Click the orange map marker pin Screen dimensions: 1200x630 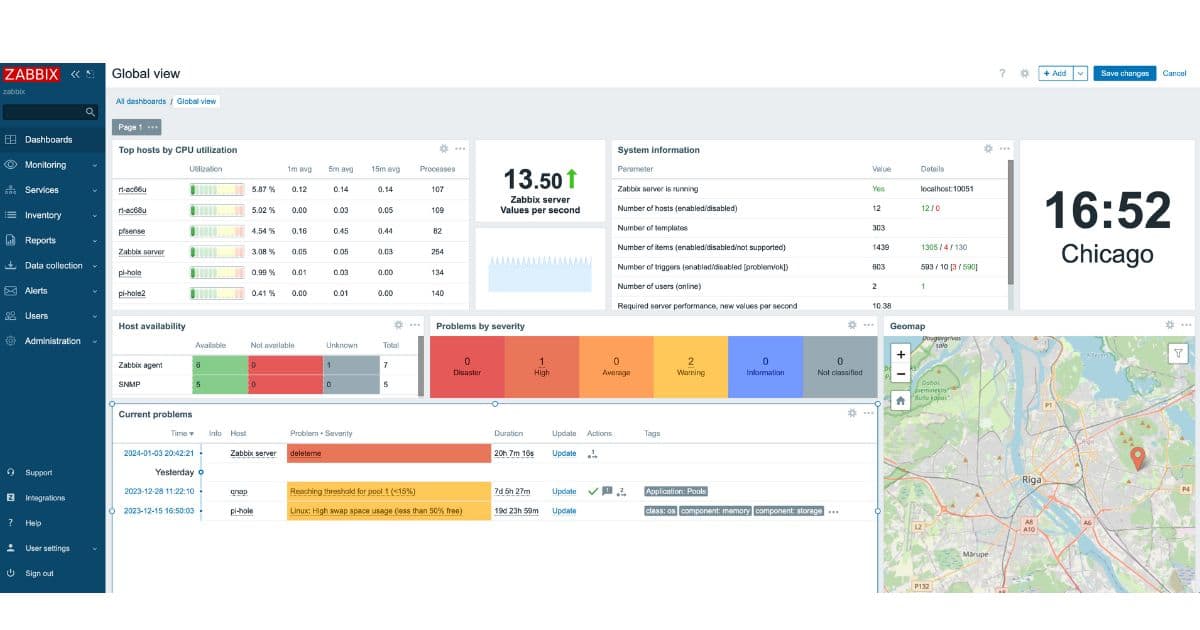click(1137, 459)
